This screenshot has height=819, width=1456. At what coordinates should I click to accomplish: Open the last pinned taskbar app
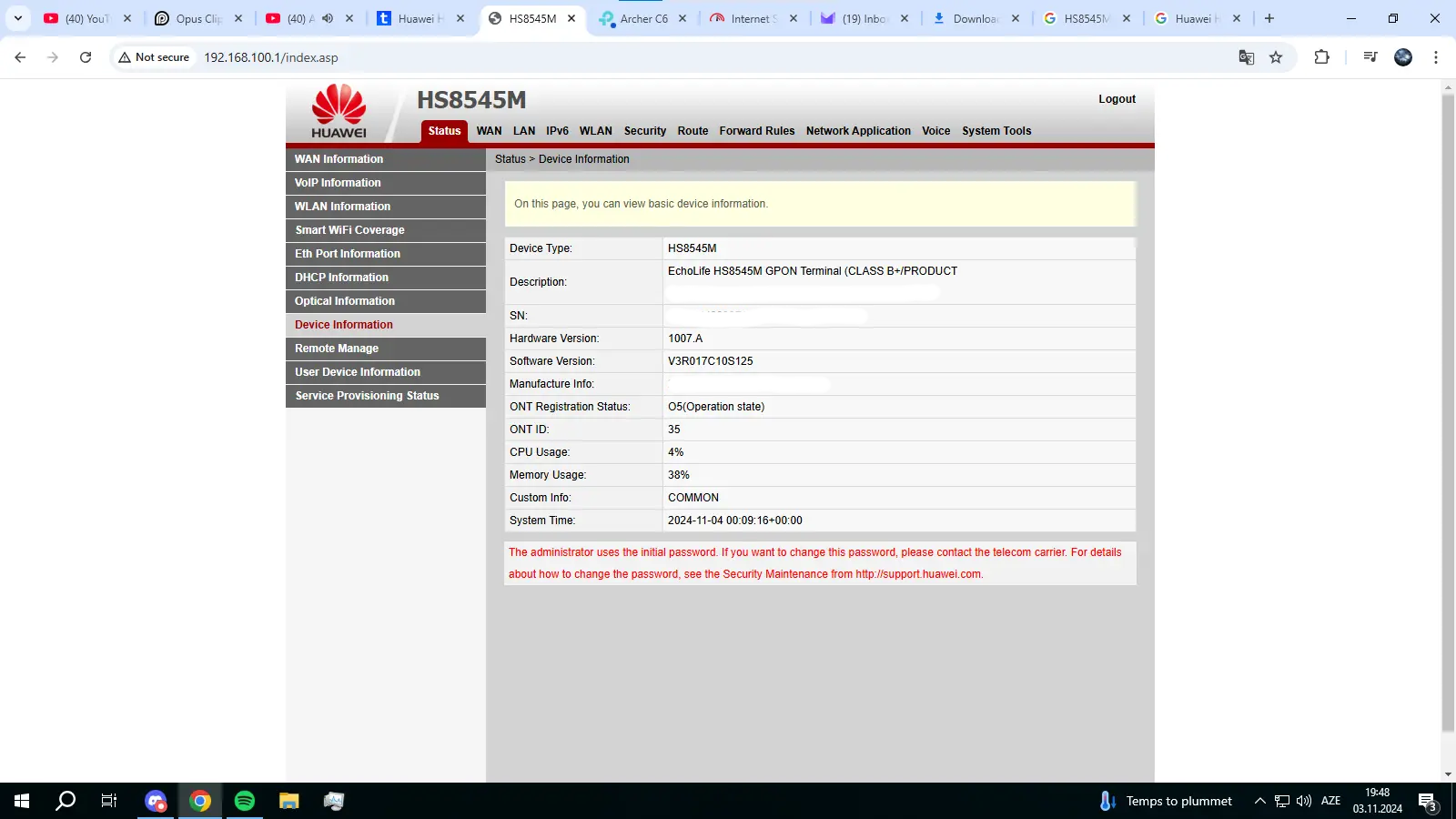[x=334, y=801]
